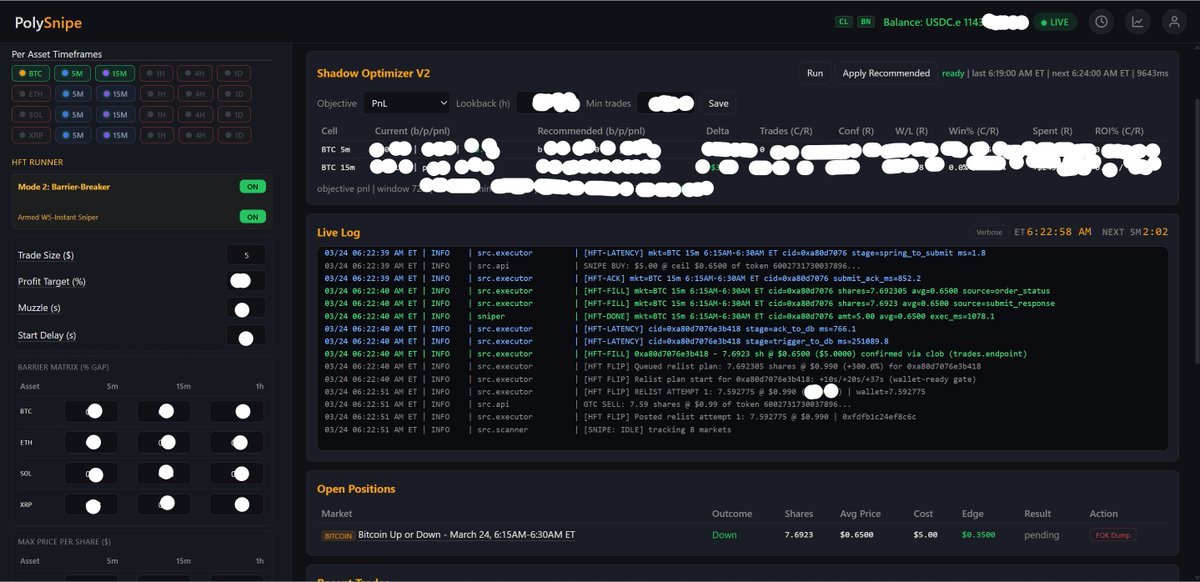Click the 'Recommended (b/p/pnl)' column header
1200x582 pixels.
[x=591, y=131]
